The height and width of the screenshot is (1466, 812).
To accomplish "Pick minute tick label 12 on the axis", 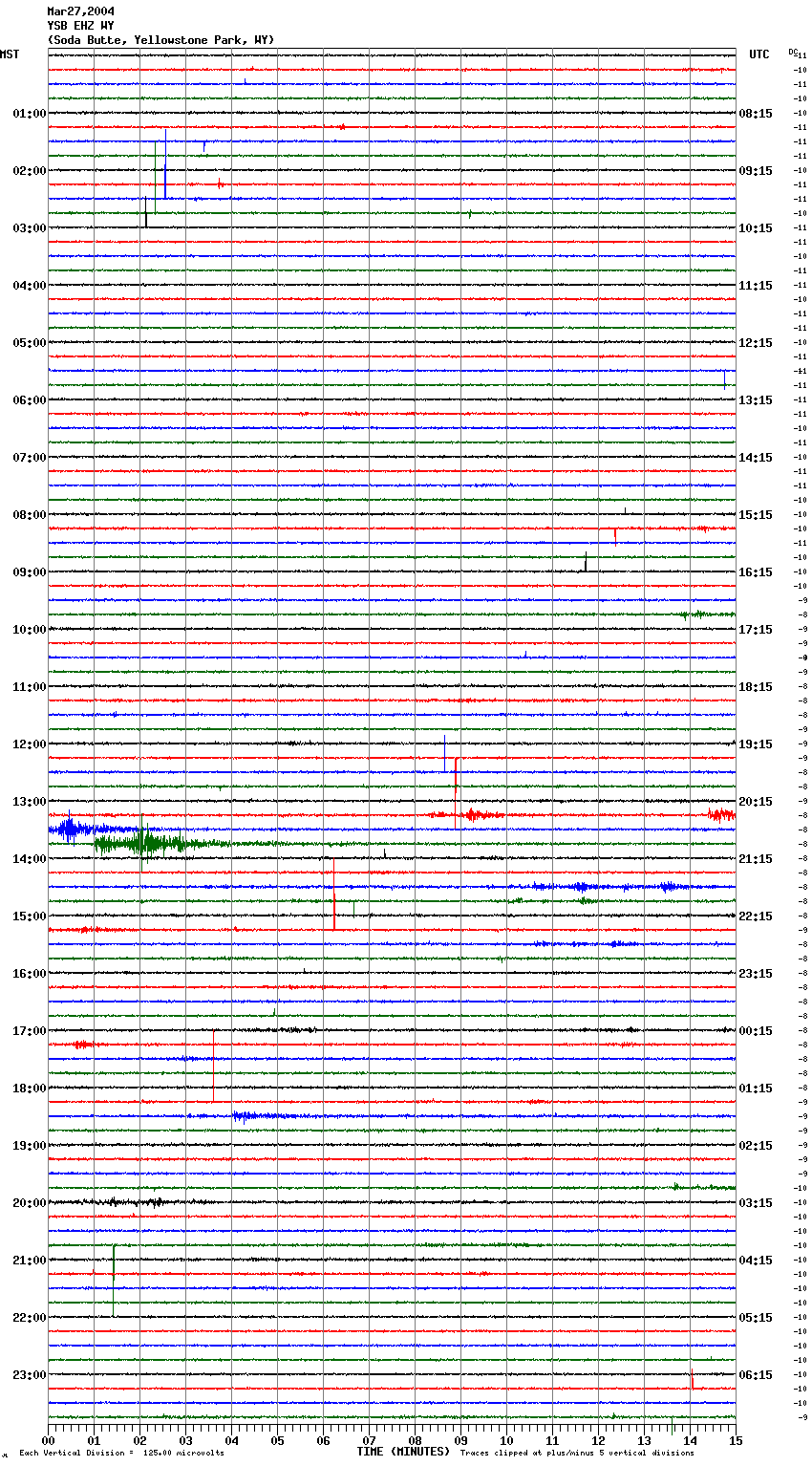I will pos(598,1440).
